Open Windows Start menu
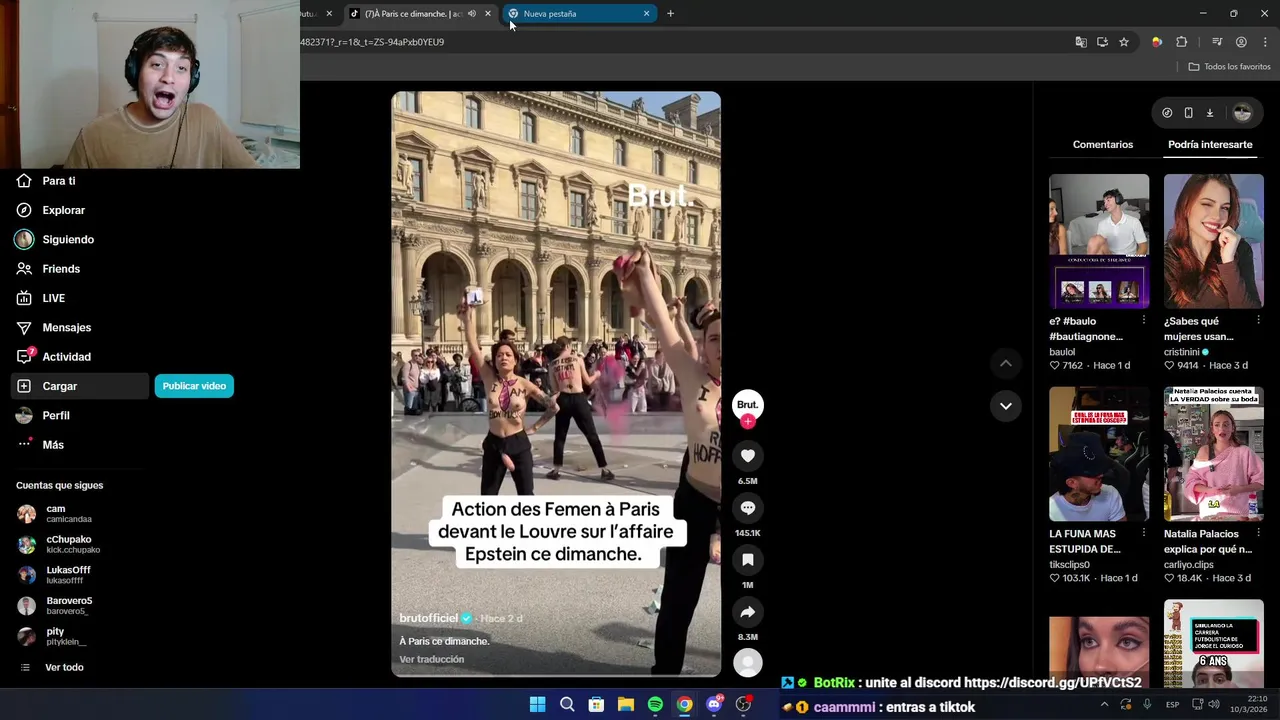This screenshot has width=1280, height=720. [537, 705]
